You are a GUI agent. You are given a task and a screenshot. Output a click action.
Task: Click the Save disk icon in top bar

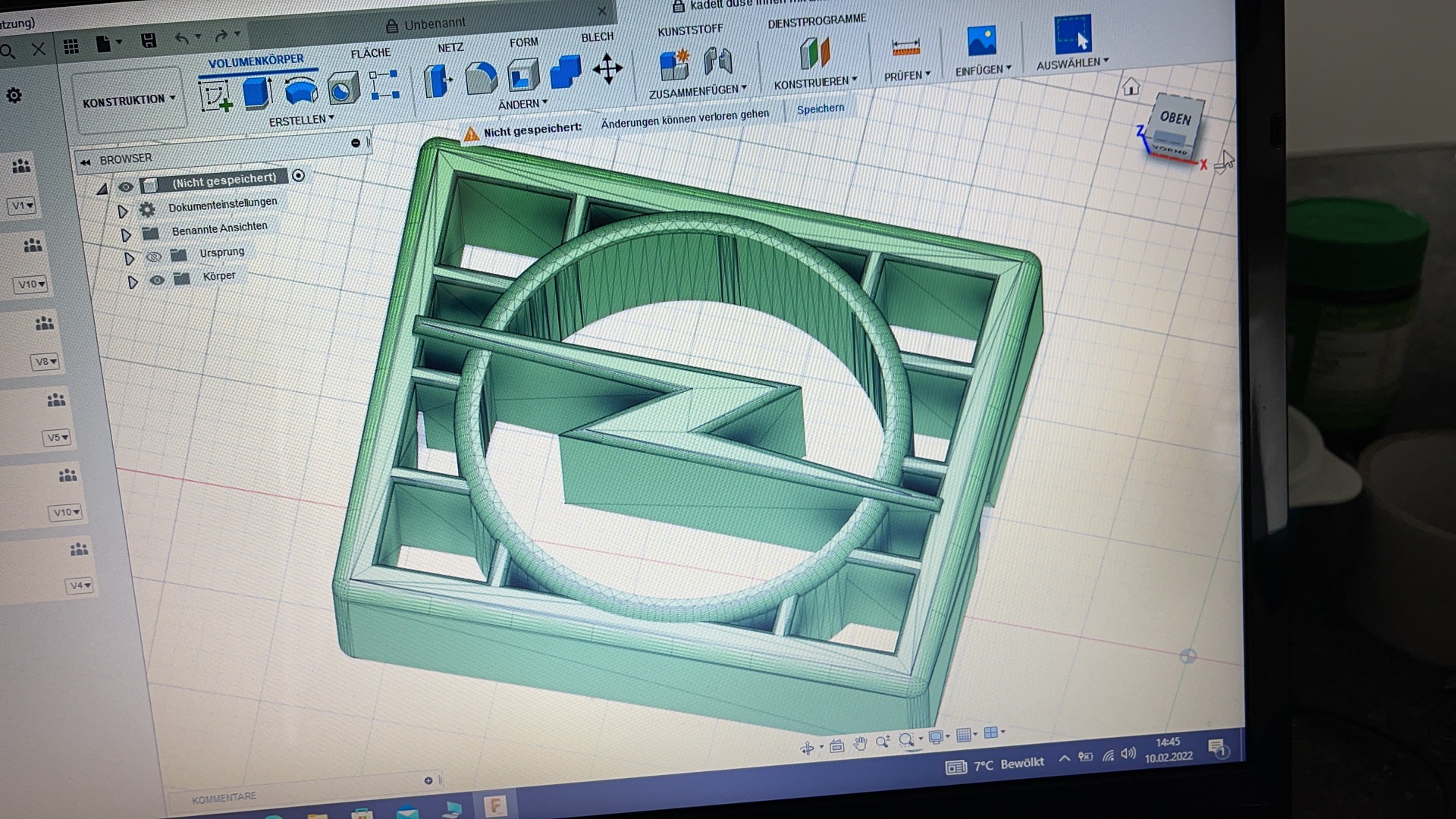point(149,41)
